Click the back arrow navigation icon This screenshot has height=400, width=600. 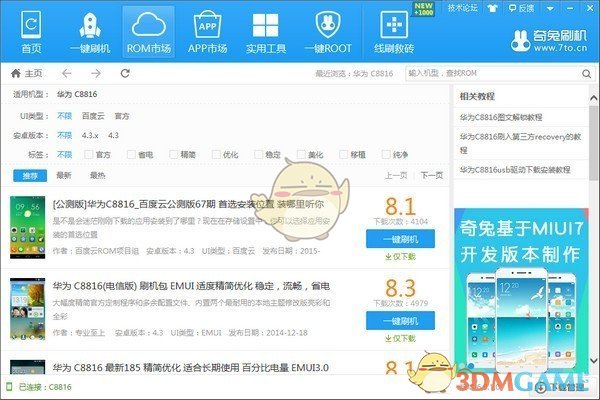67,73
